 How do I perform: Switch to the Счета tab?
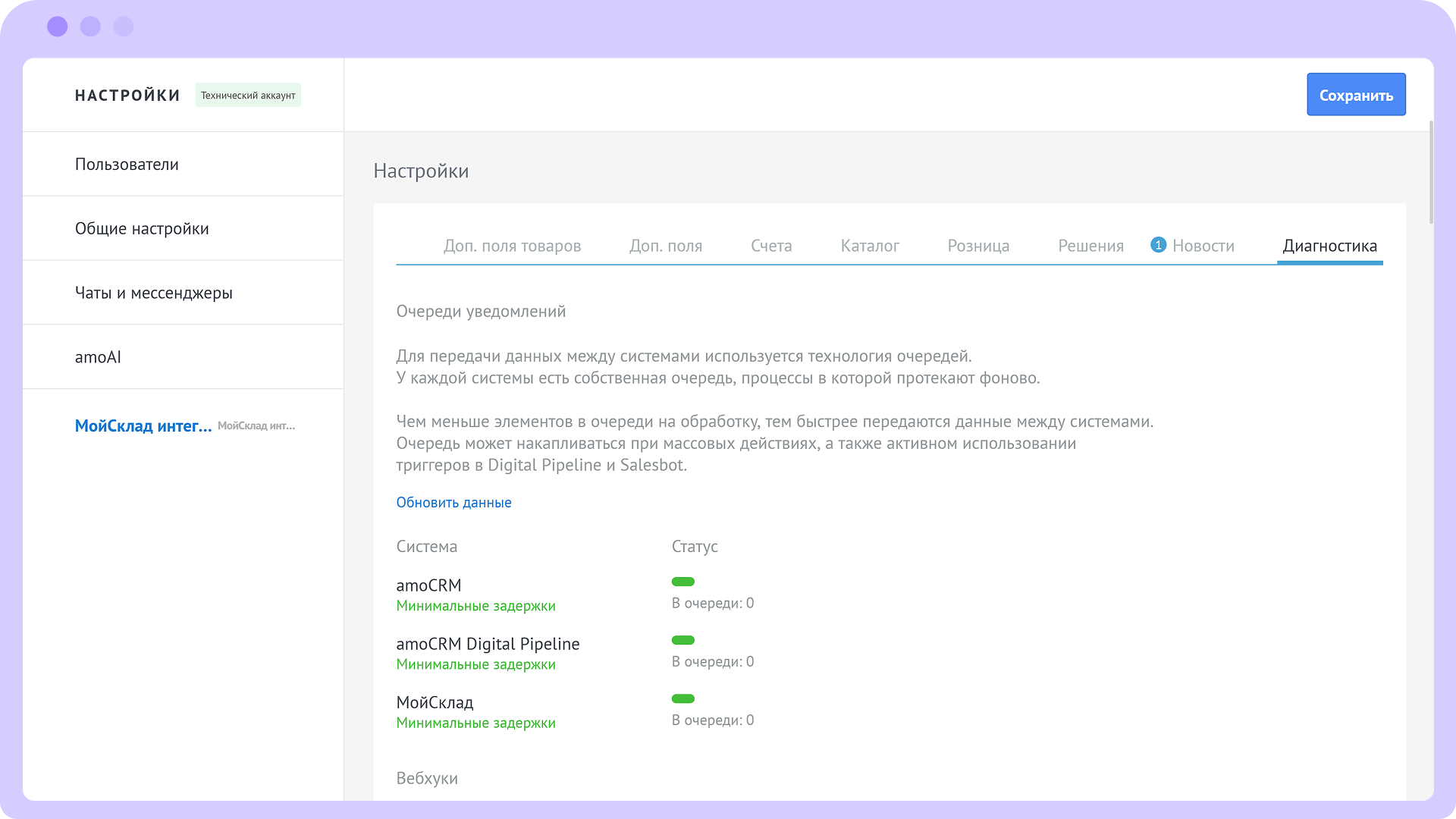click(771, 246)
